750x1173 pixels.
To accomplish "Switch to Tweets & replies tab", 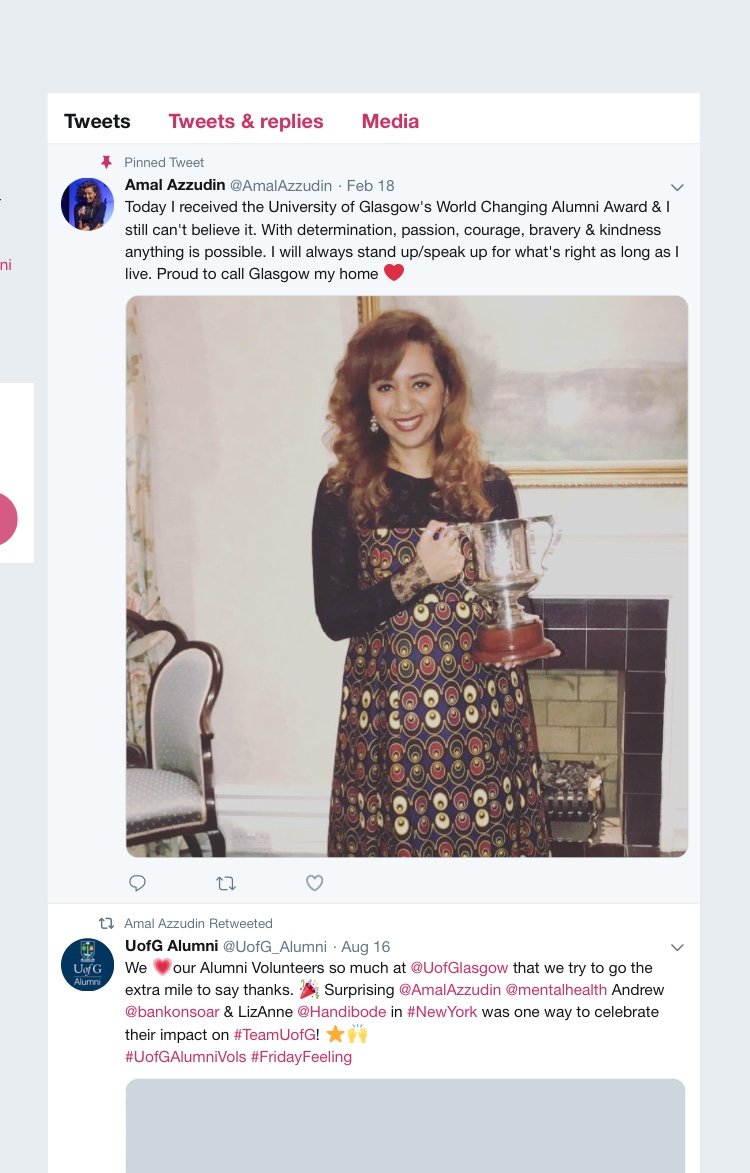I will coord(246,121).
